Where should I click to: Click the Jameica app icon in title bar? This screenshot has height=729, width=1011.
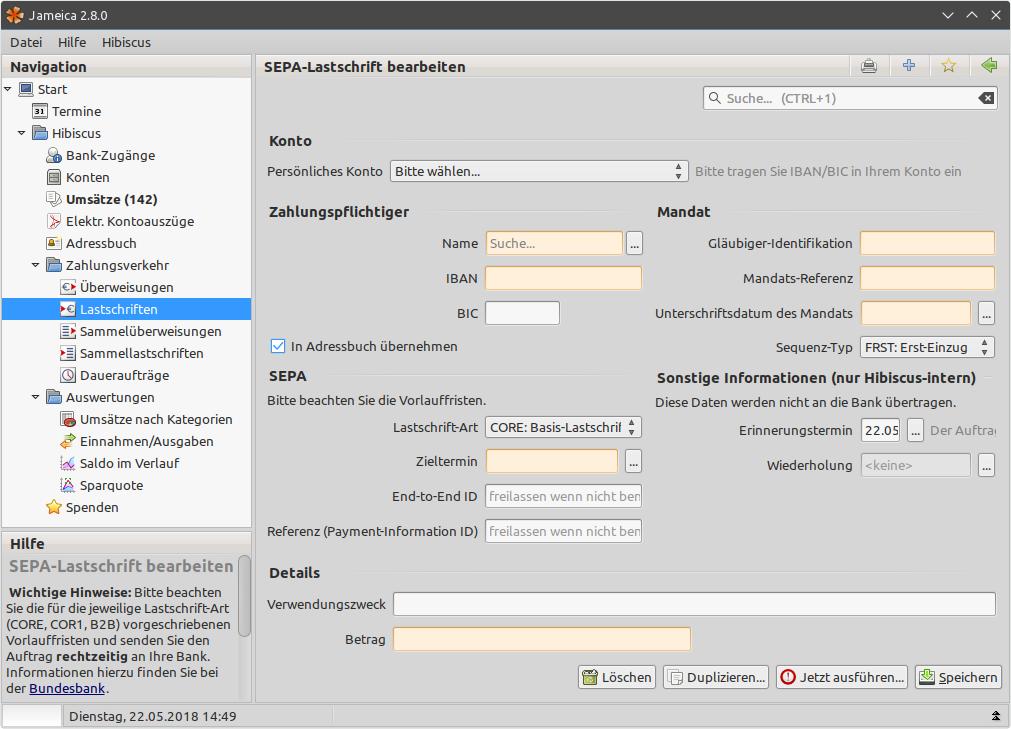coord(14,15)
